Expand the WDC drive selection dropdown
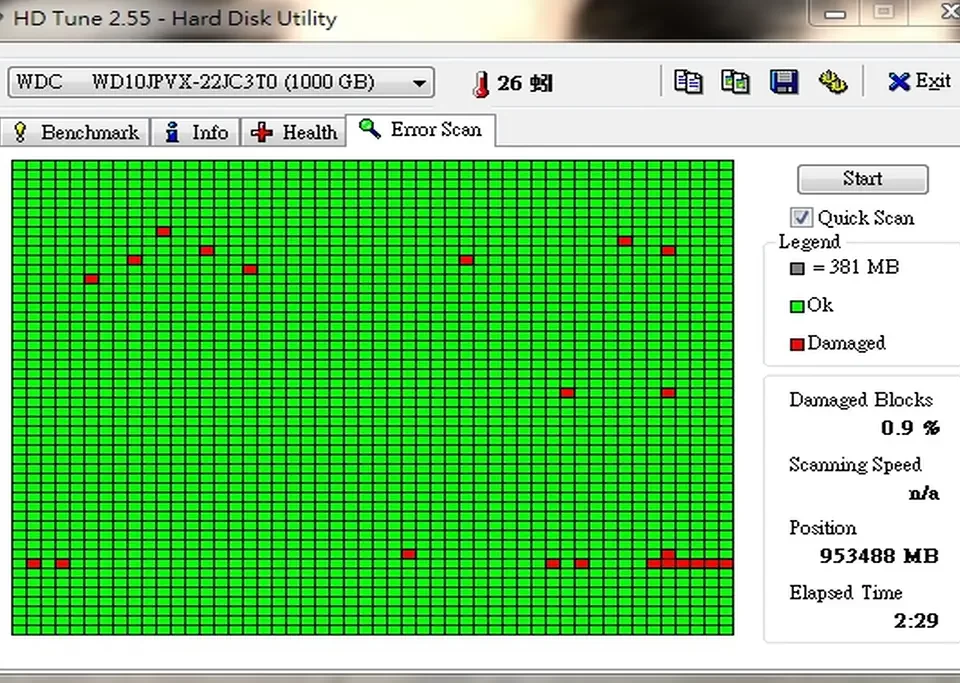Screen dimensions: 960x683 (420, 83)
